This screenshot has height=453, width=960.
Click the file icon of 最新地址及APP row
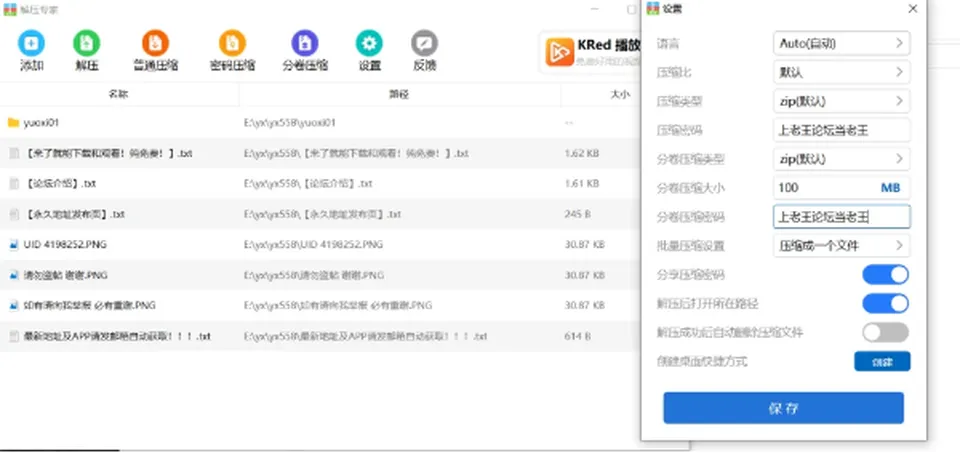pyautogui.click(x=13, y=336)
